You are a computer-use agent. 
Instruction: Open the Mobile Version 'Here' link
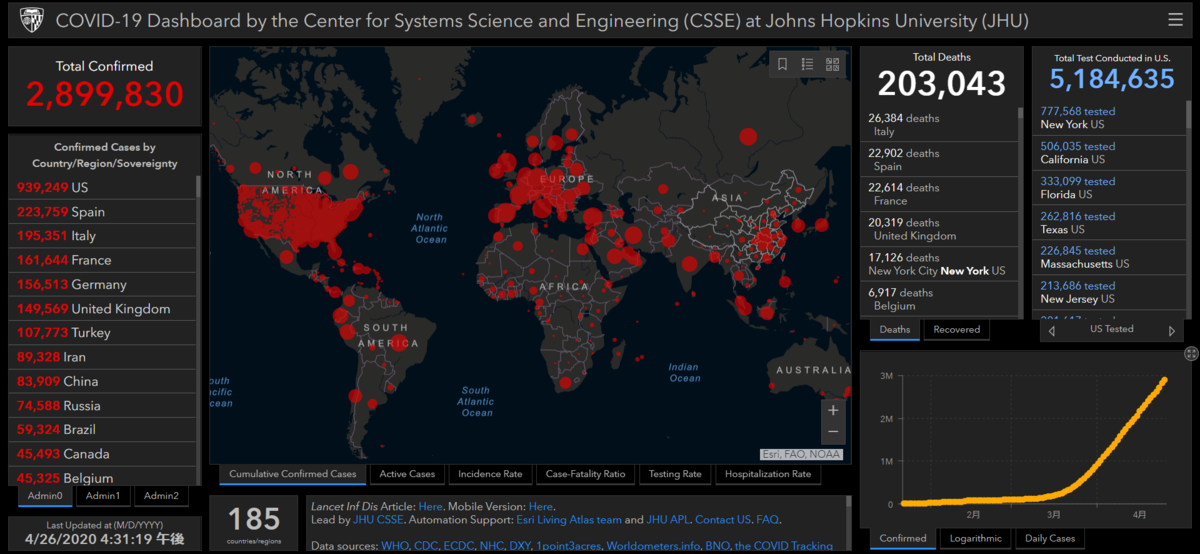coord(540,507)
